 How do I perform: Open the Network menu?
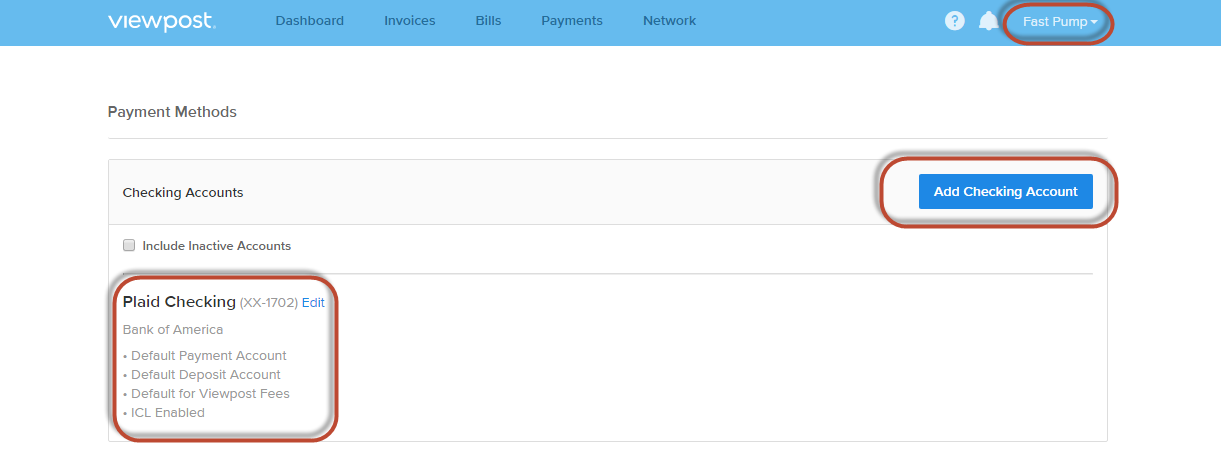[670, 21]
